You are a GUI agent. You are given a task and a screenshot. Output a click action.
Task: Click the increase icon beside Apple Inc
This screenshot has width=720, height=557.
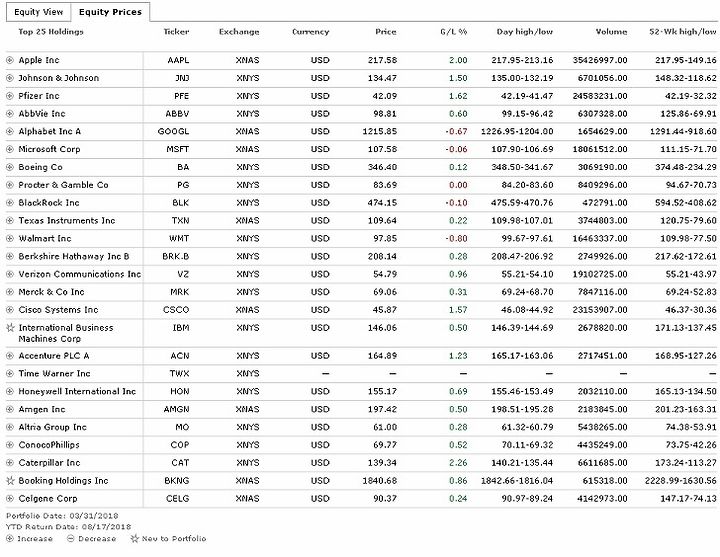pos(10,60)
